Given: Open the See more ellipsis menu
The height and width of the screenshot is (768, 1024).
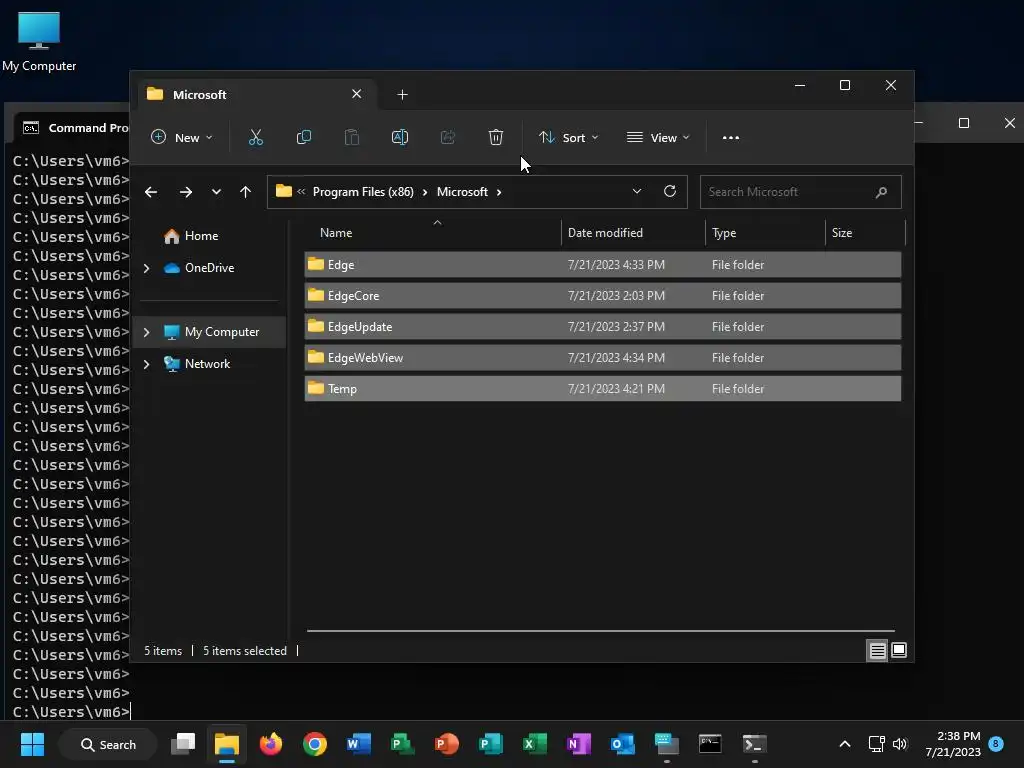Looking at the screenshot, I should [731, 138].
